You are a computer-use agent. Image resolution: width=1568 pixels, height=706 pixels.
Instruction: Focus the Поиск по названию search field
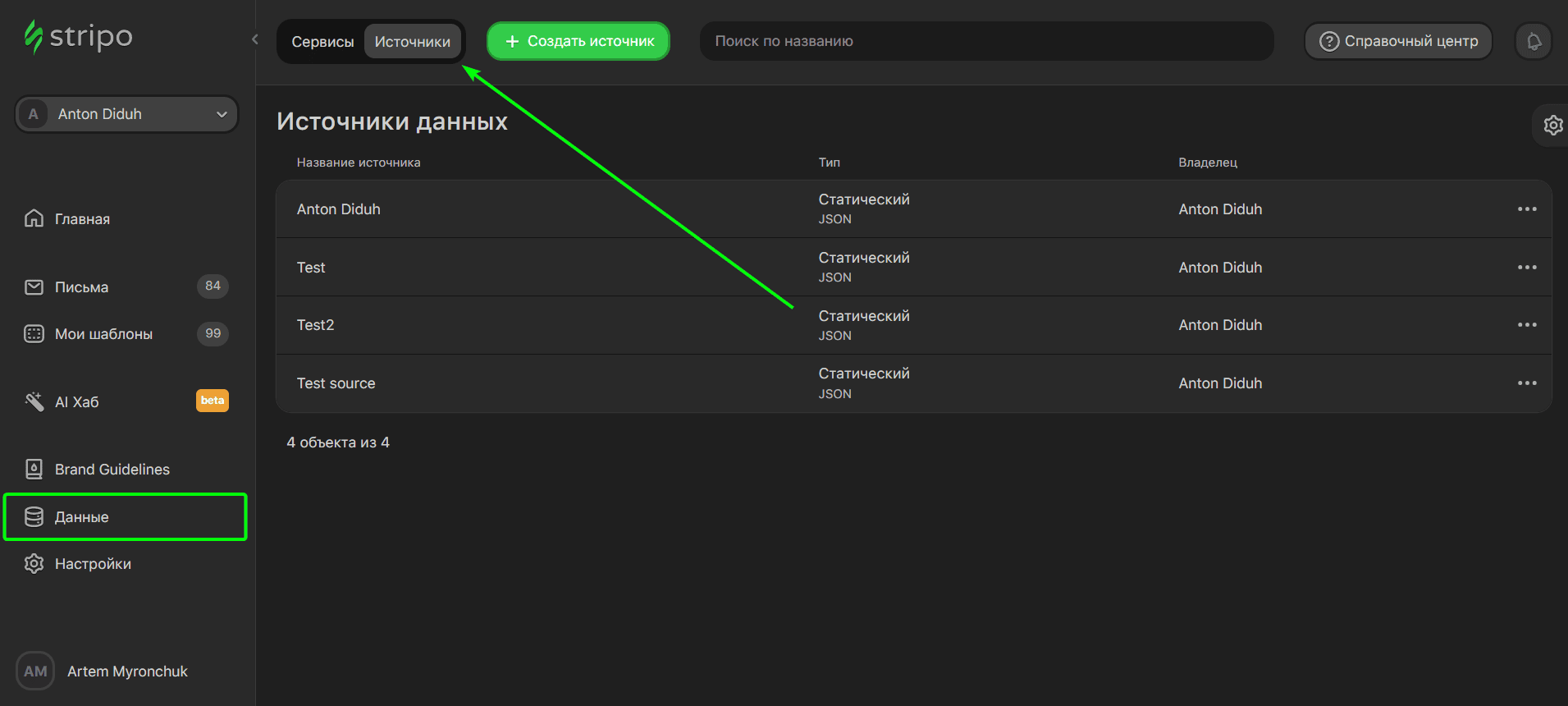[985, 41]
